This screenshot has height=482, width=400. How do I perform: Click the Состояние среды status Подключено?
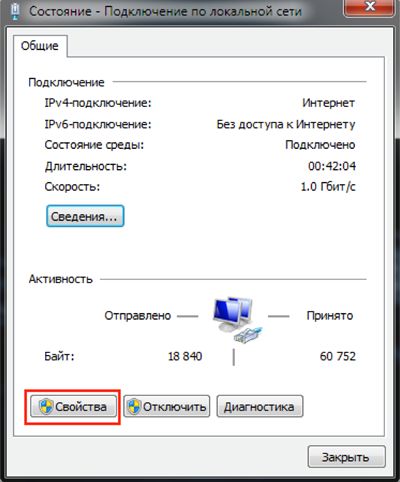pyautogui.click(x=320, y=145)
